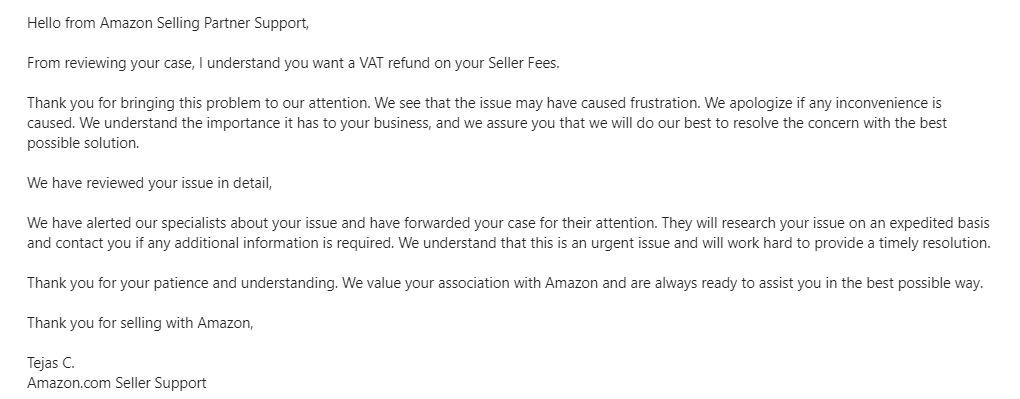This screenshot has height=399, width=1020.
Task: Click the line 'Thank you for selling with Amazon'
Action: [x=141, y=323]
